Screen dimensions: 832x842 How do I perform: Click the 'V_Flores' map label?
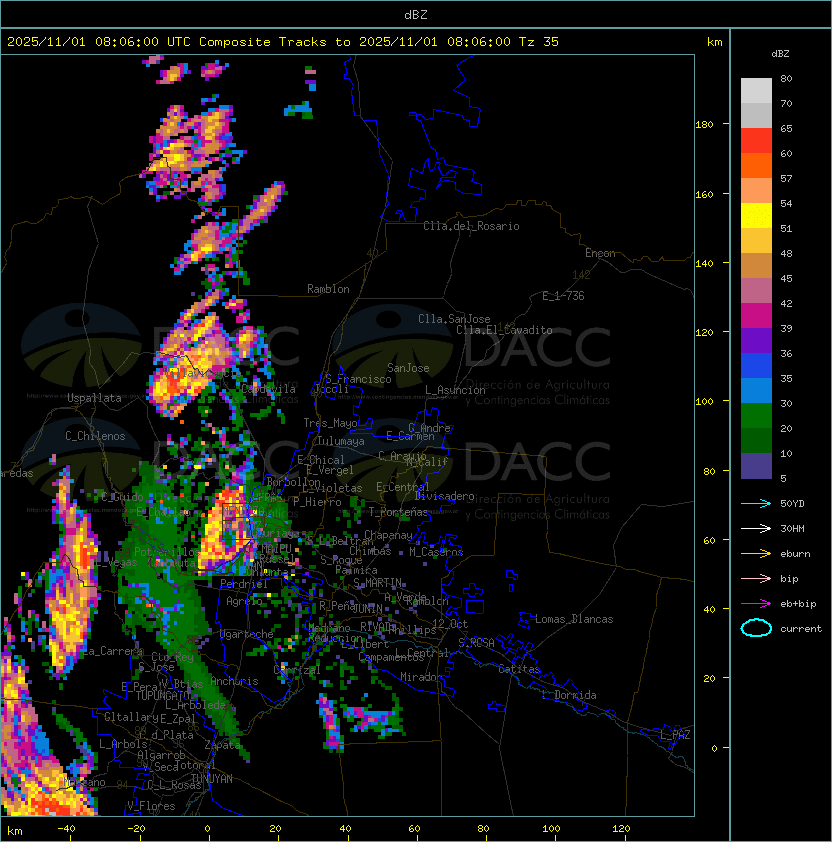(x=151, y=806)
